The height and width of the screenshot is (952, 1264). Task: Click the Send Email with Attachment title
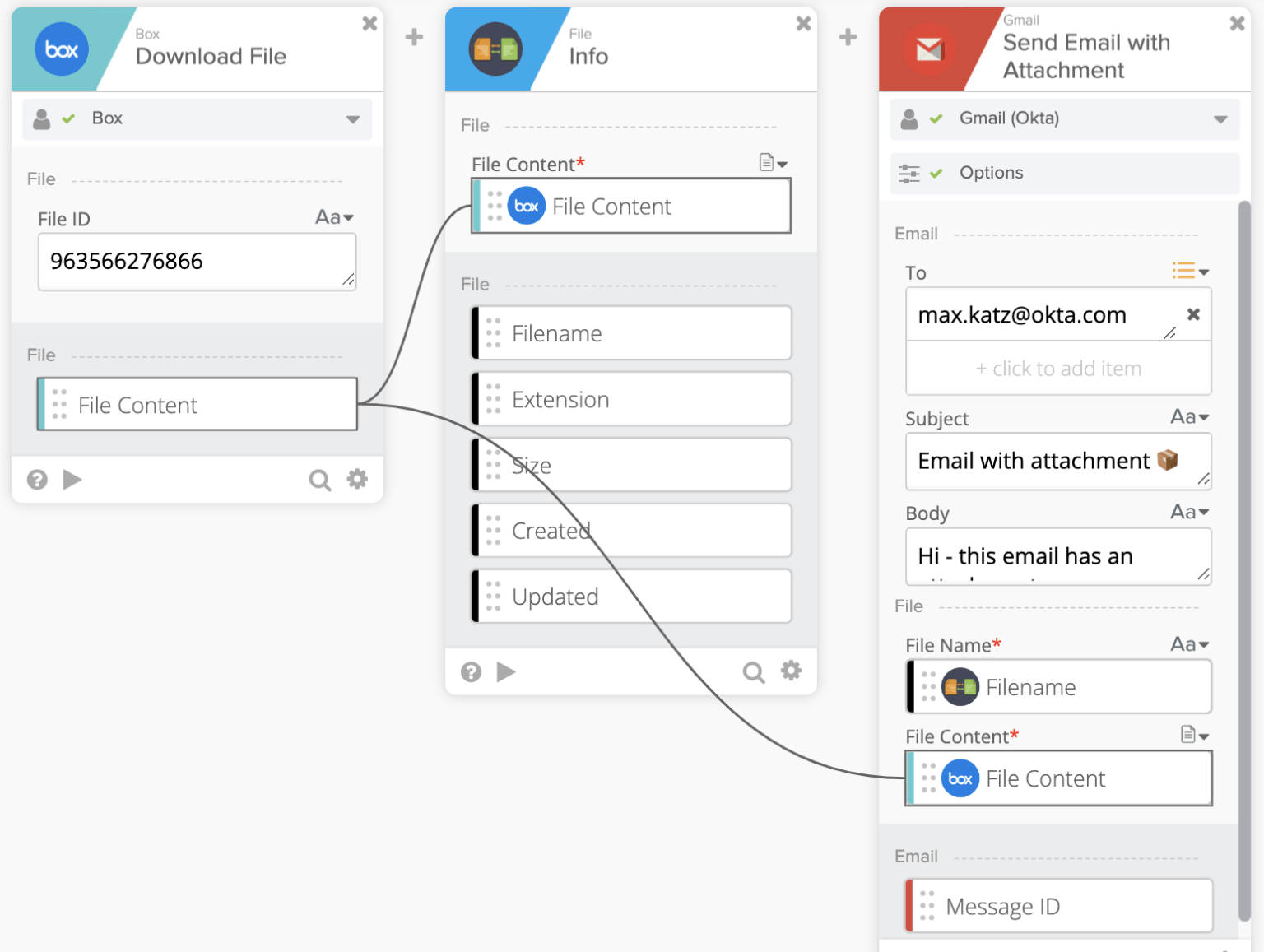[x=1086, y=56]
